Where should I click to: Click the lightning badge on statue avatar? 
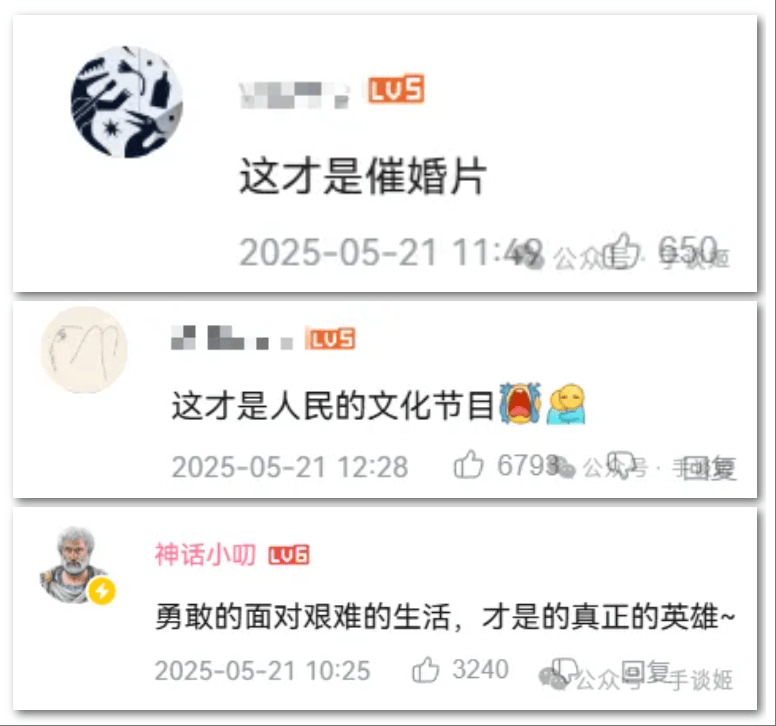click(x=102, y=591)
